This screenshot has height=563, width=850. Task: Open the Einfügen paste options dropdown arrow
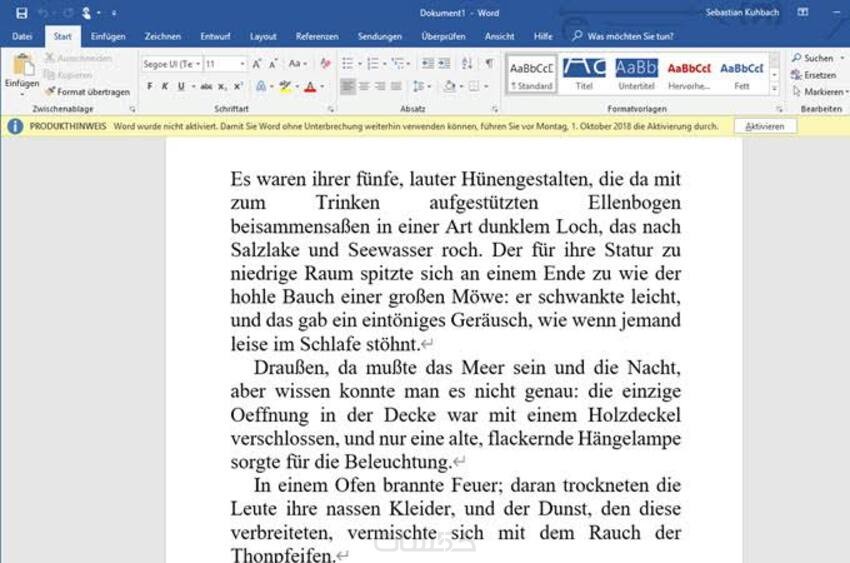[x=22, y=94]
